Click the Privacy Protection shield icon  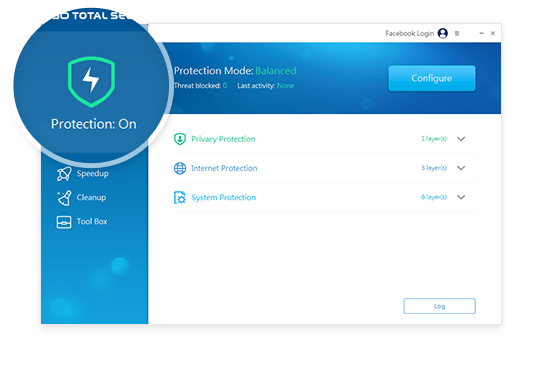point(180,139)
